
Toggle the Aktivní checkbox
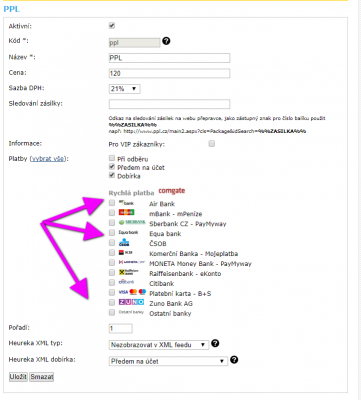pyautogui.click(x=112, y=25)
